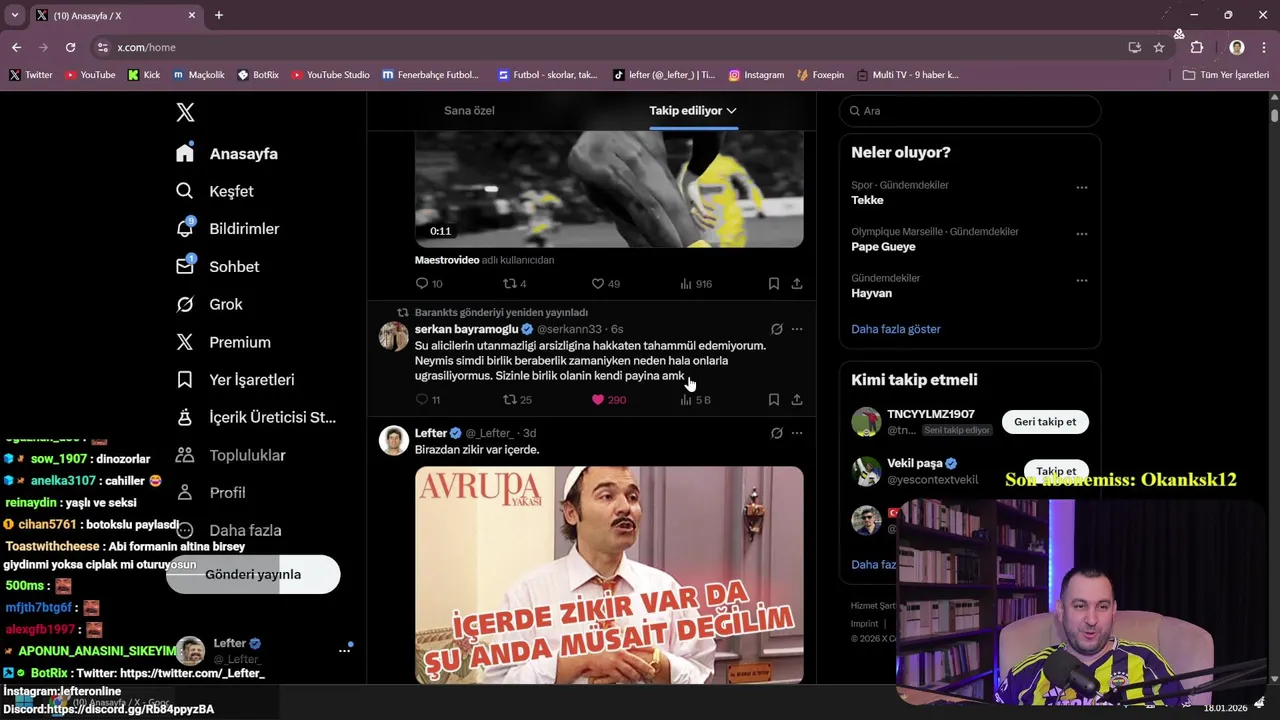Open Chrome profile avatar
The height and width of the screenshot is (720, 1280).
(1237, 47)
